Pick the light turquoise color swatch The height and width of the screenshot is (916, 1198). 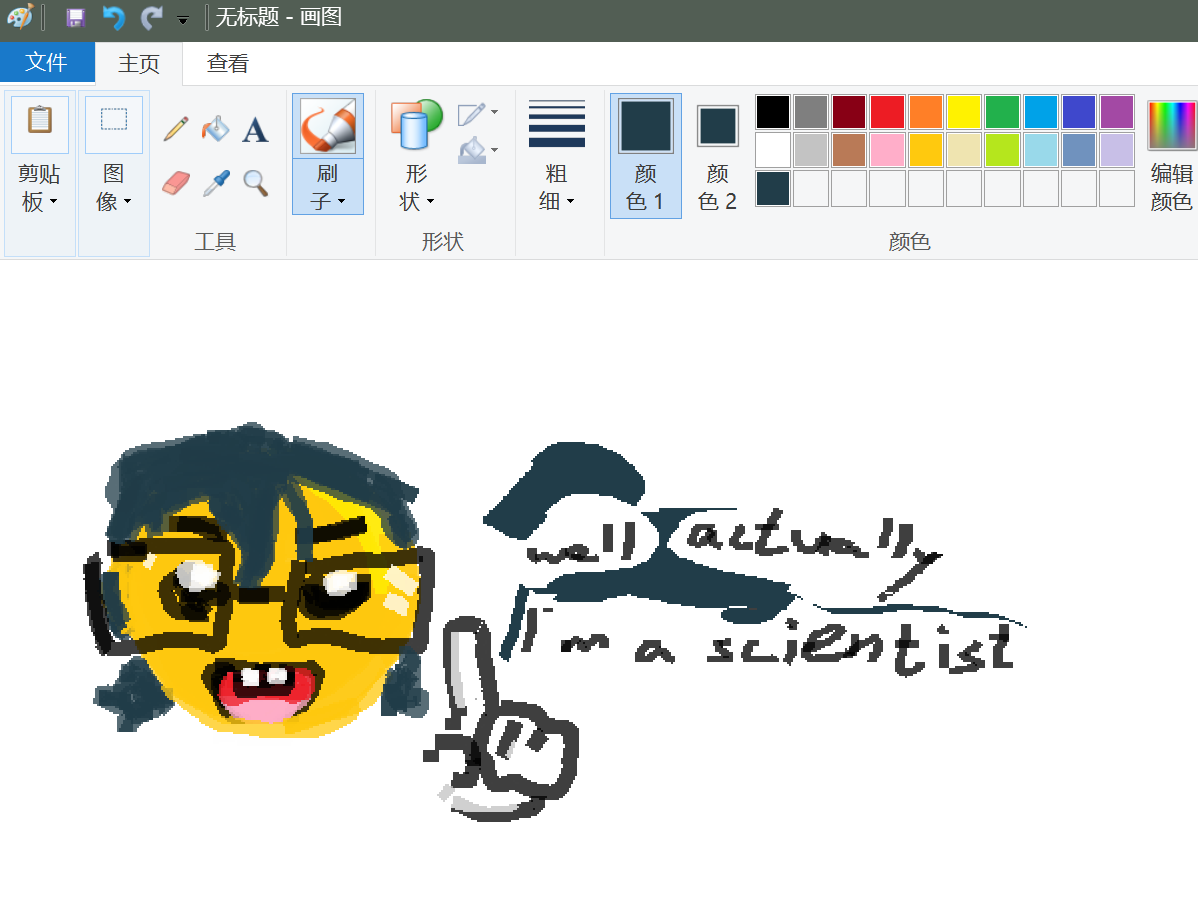pyautogui.click(x=1041, y=151)
